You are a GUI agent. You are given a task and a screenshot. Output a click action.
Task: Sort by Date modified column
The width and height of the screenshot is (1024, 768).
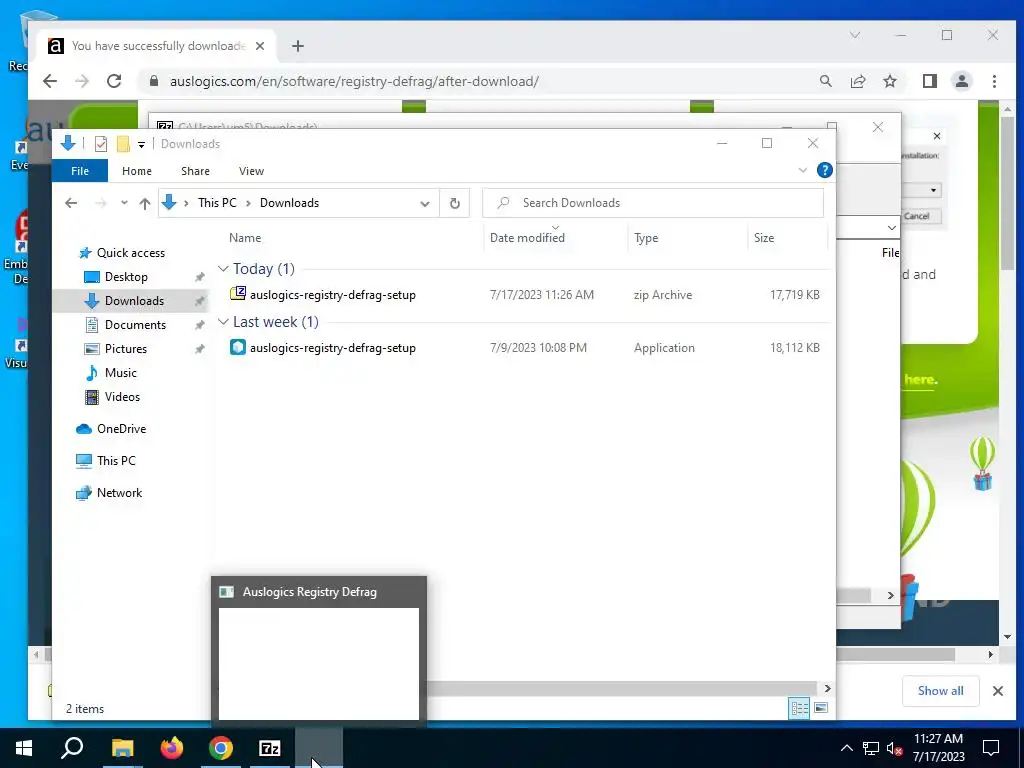(527, 238)
